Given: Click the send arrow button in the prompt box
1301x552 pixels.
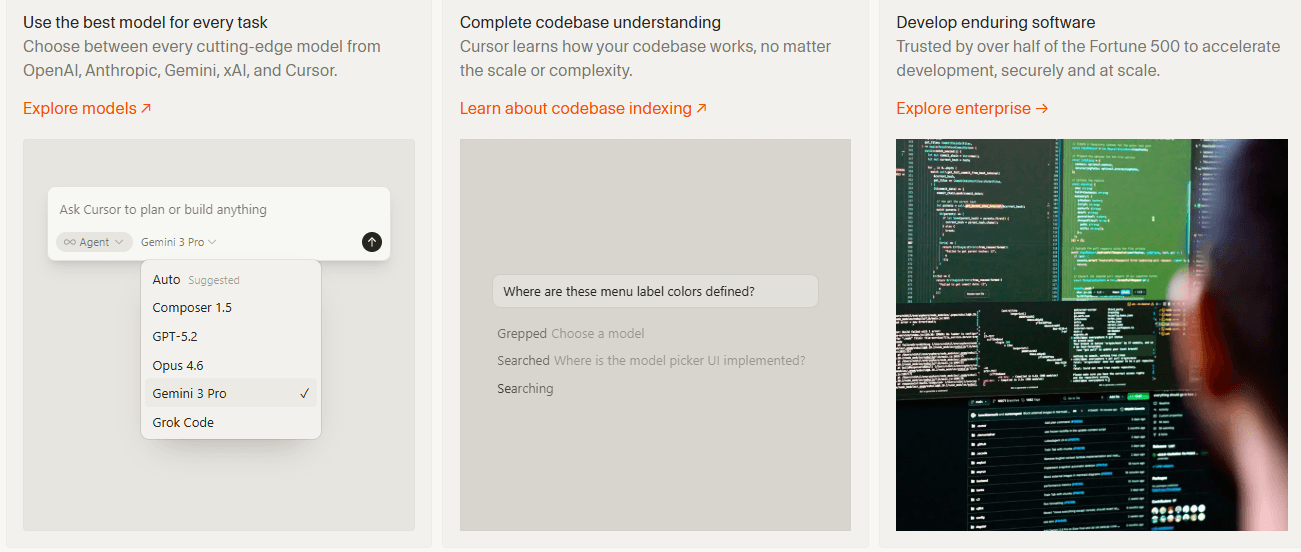Looking at the screenshot, I should [372, 242].
